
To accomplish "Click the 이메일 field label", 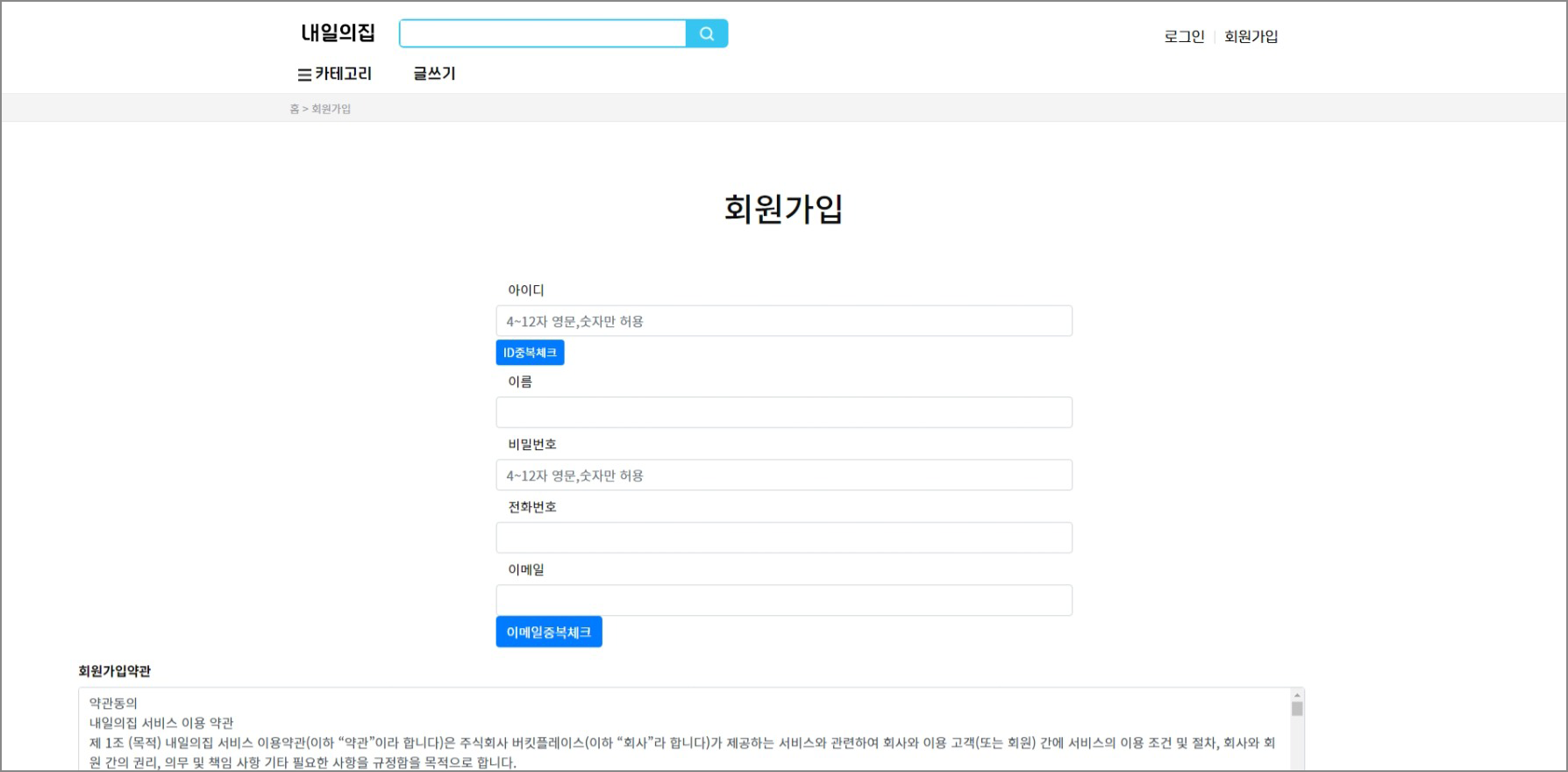I will point(526,569).
